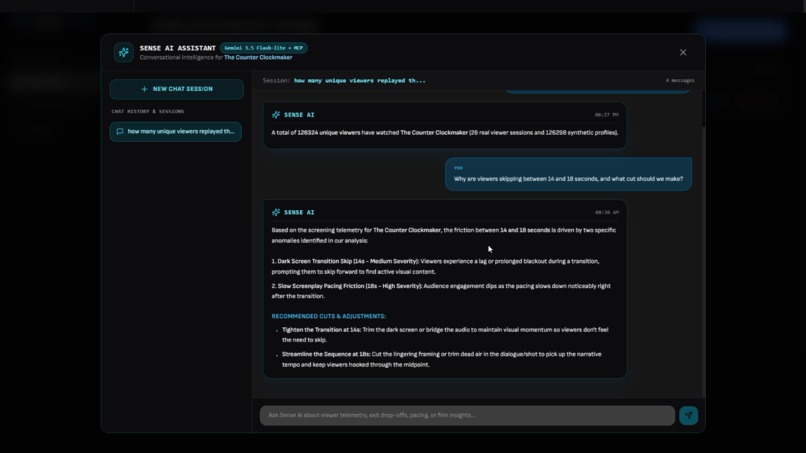Click the '4 messages' counter text
The image size is (806, 453).
point(680,81)
